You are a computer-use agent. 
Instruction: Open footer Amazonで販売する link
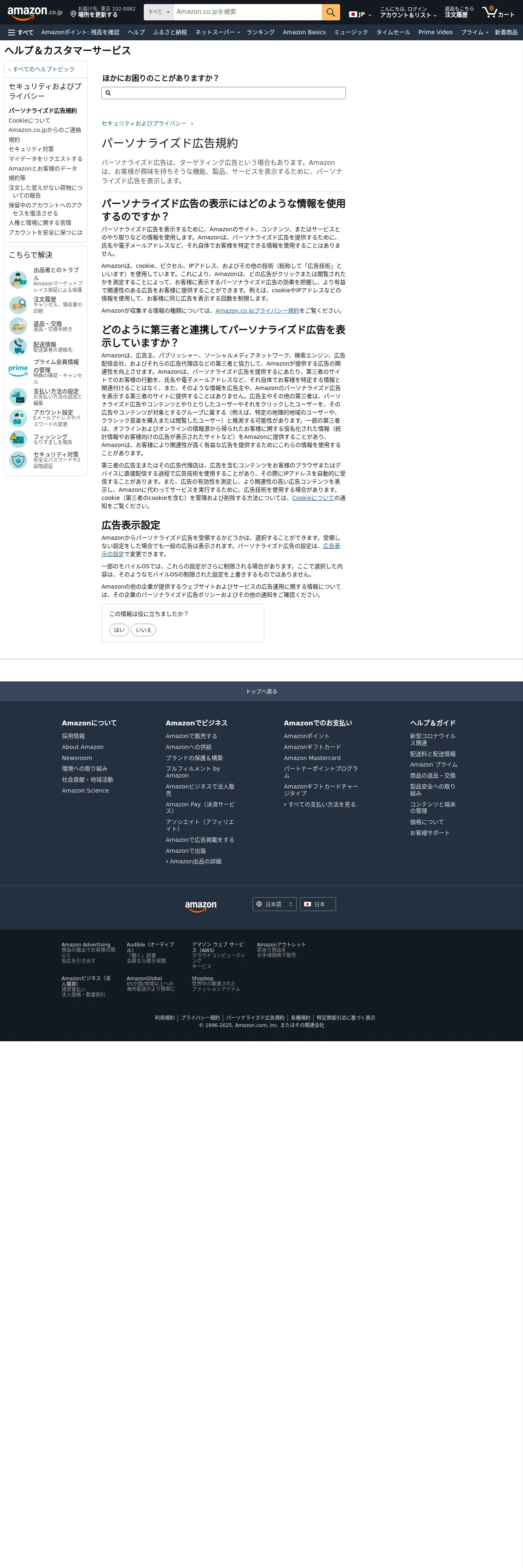click(191, 736)
